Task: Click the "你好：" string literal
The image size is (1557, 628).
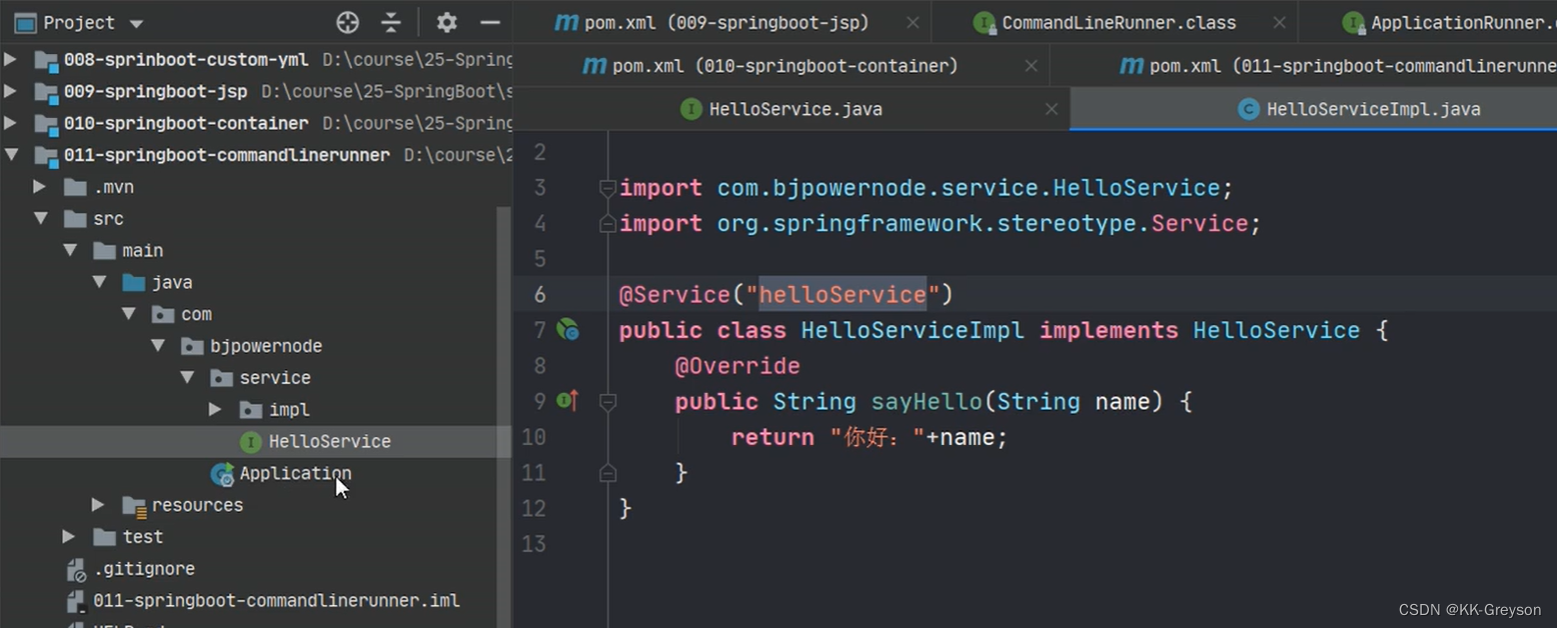Action: pos(877,438)
